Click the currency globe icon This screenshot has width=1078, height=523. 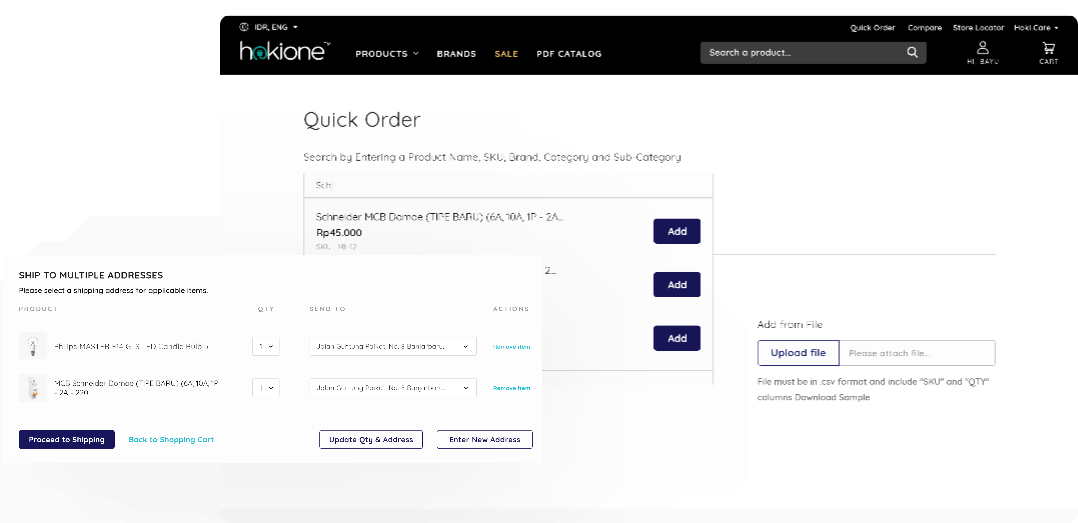point(245,27)
